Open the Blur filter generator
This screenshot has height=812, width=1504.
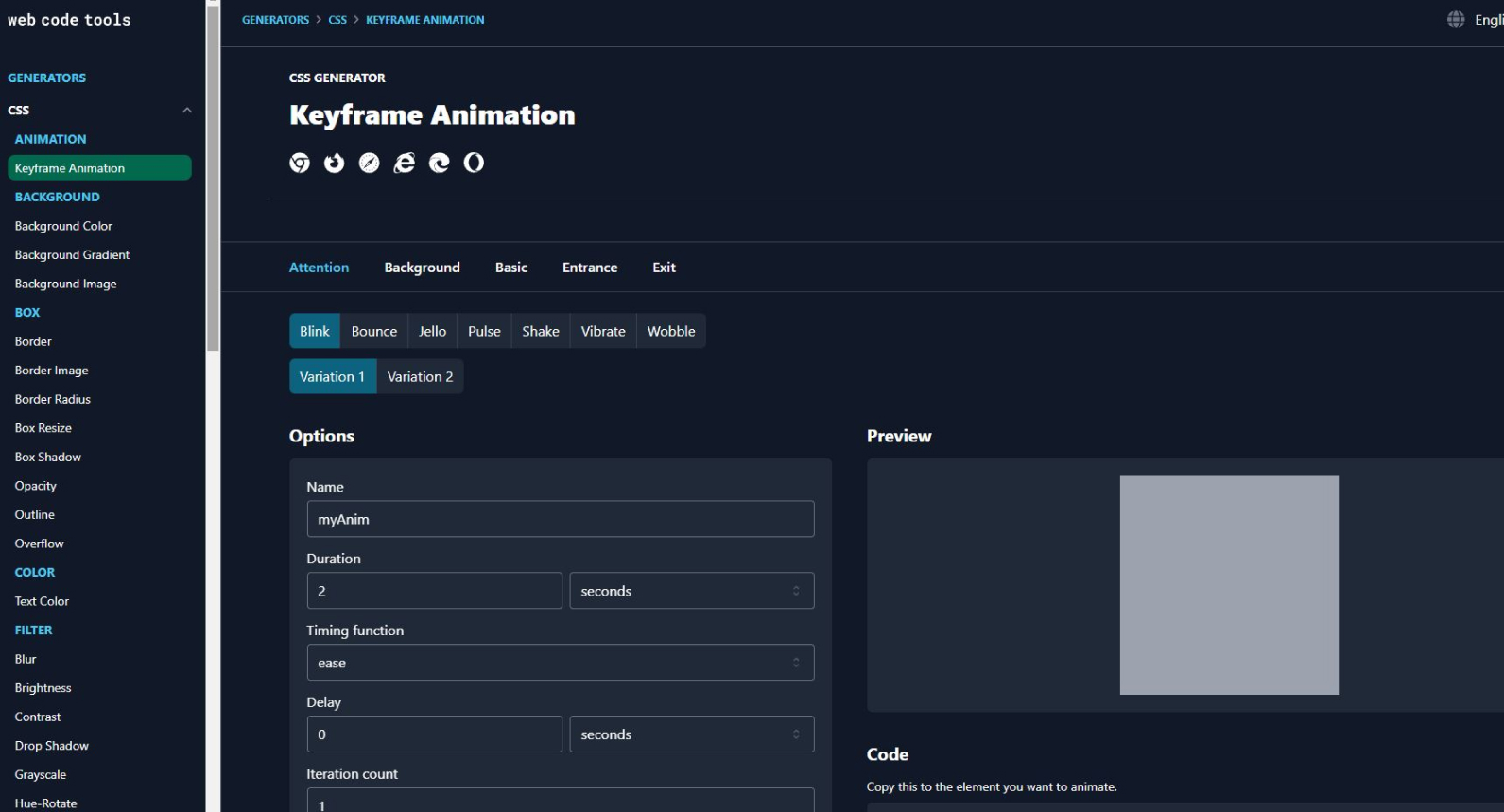click(26, 659)
